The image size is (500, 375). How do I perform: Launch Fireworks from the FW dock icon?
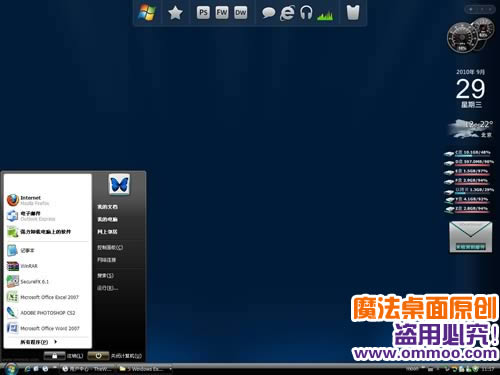coord(222,13)
